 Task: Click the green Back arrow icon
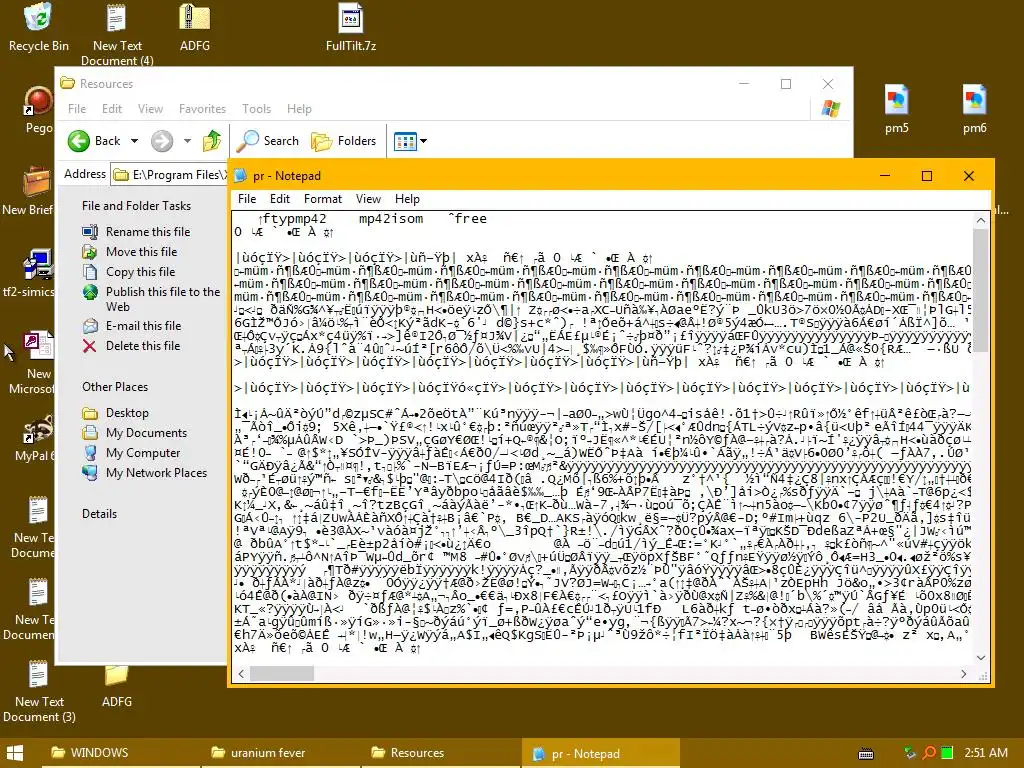[x=79, y=141]
